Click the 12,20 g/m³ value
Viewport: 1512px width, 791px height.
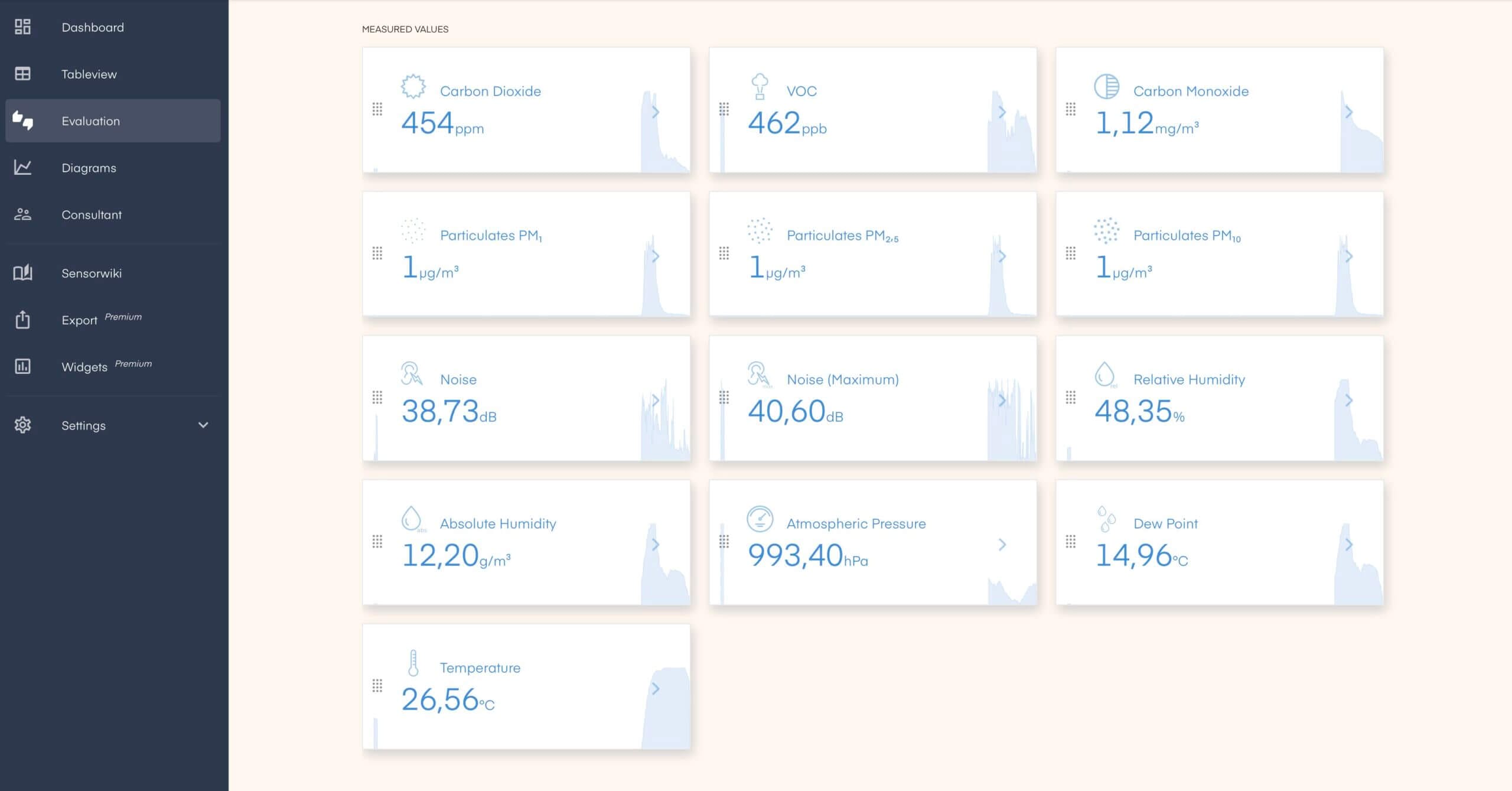click(x=456, y=555)
